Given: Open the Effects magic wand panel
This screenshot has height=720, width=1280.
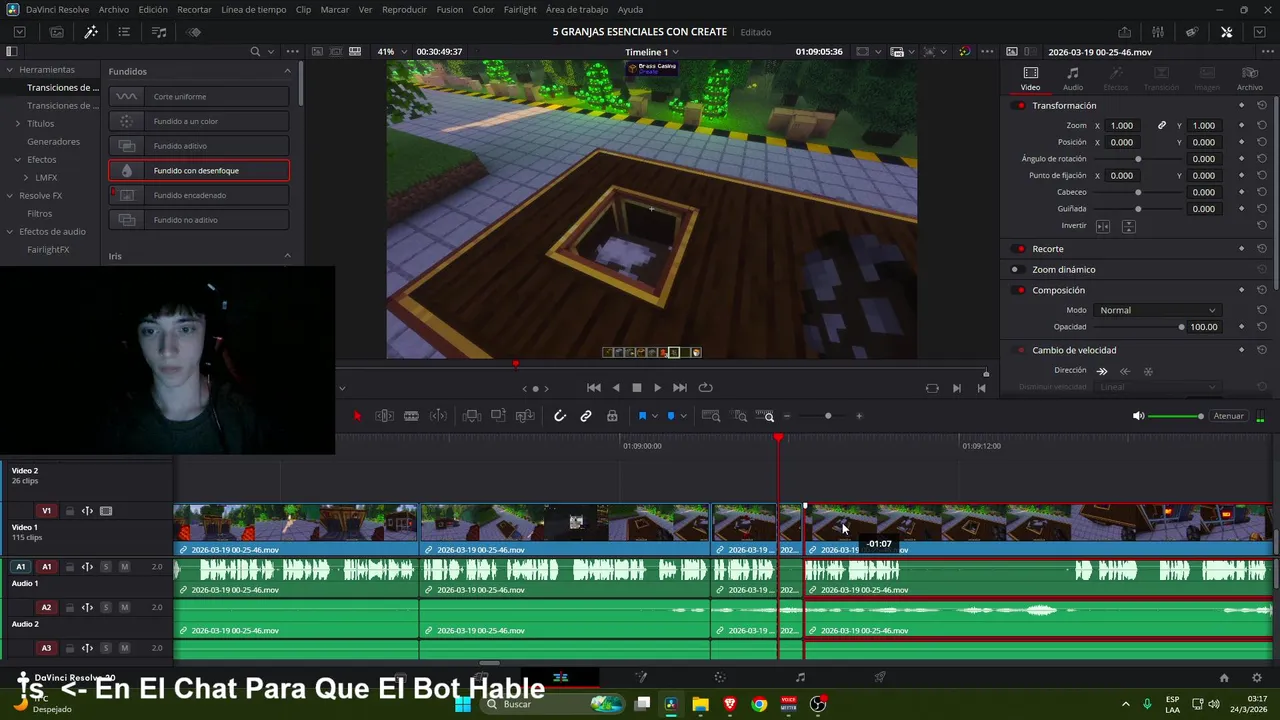Looking at the screenshot, I should (91, 32).
